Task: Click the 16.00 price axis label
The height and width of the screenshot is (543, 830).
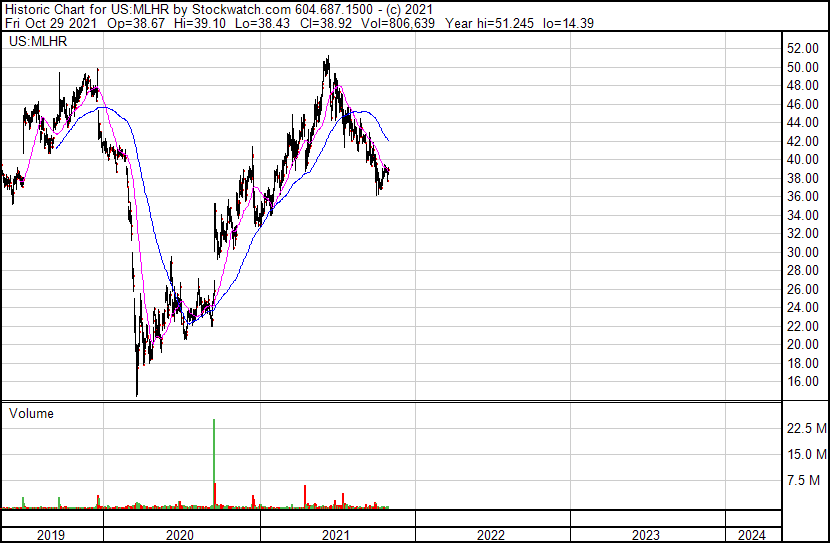Action: click(802, 382)
